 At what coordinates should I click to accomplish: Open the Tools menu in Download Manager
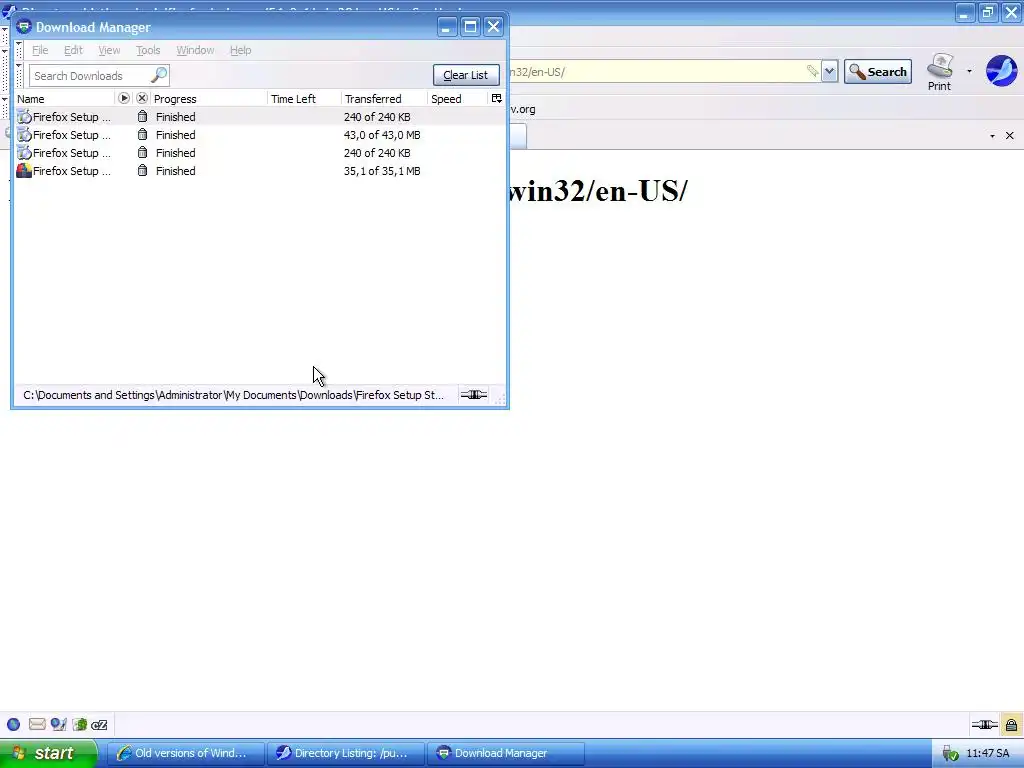(148, 50)
